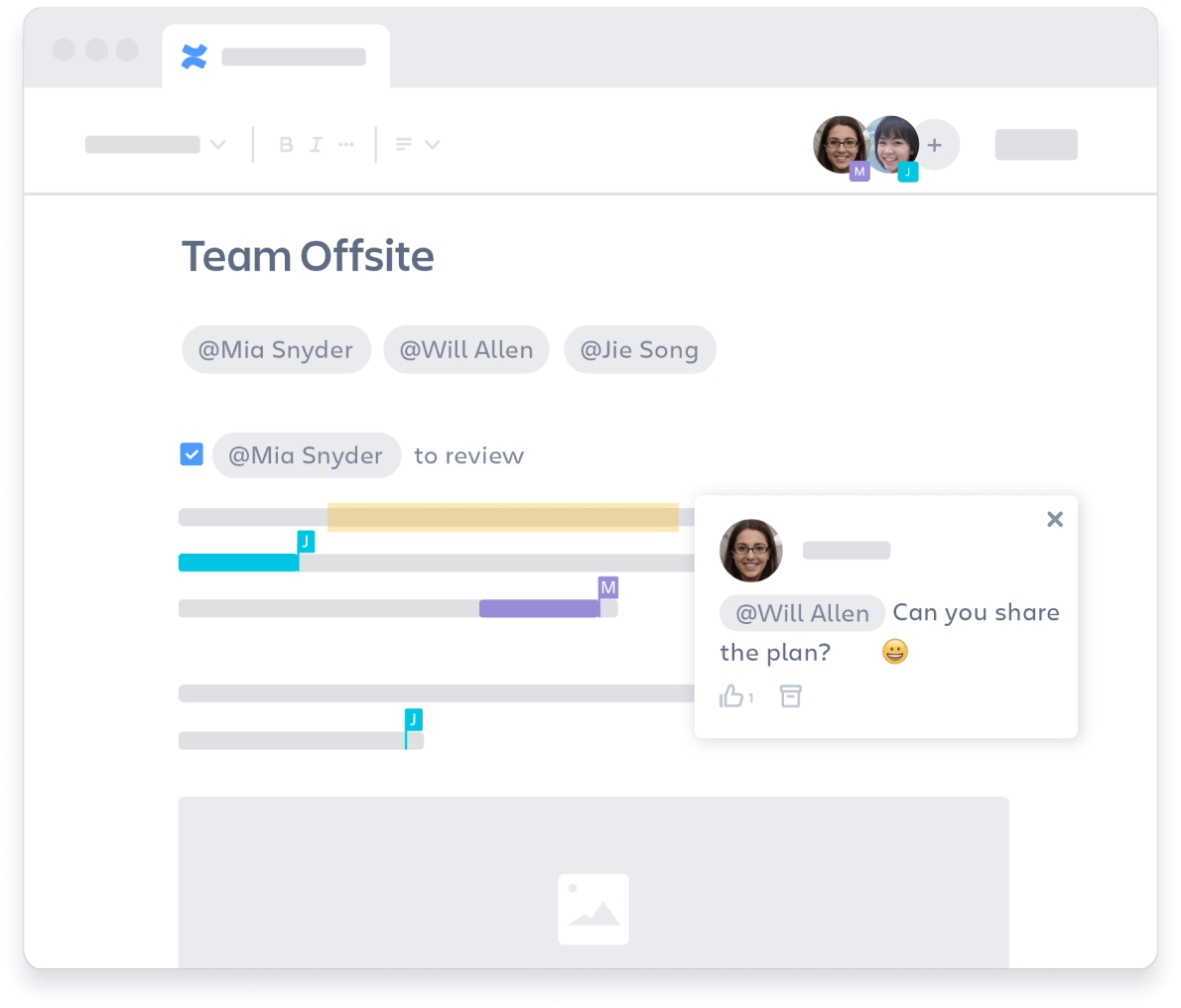The height and width of the screenshot is (1008, 1181).
Task: Click the @Will Allen mention at top
Action: tap(466, 349)
